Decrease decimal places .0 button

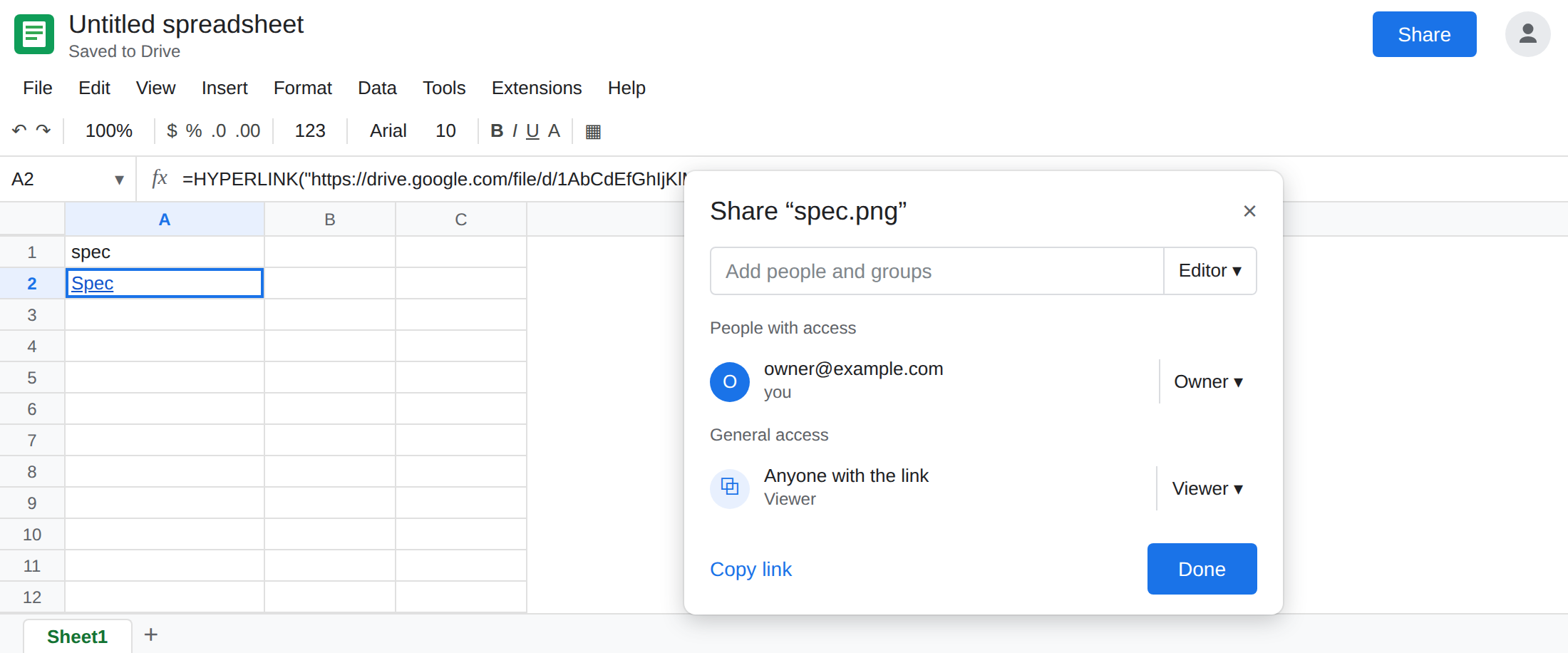coord(219,130)
